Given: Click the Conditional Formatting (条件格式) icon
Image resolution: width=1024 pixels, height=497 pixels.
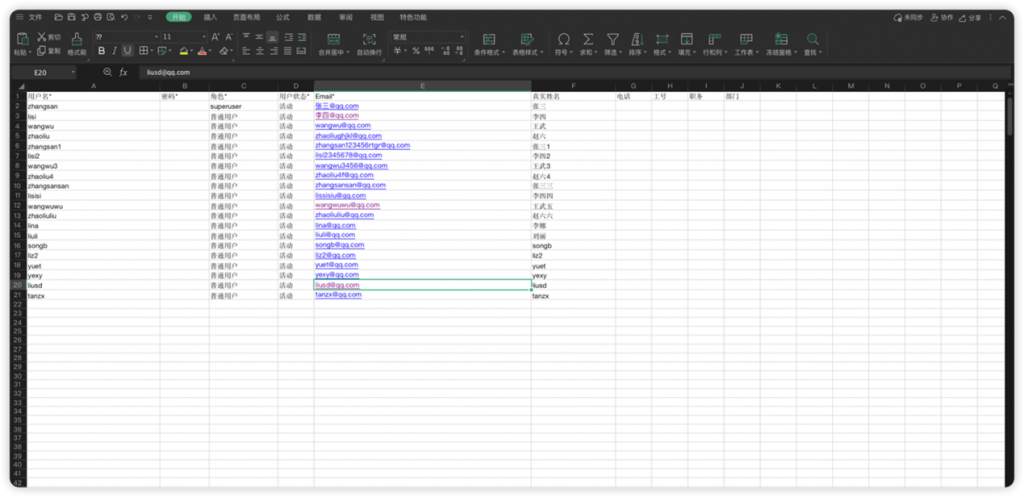Looking at the screenshot, I should tap(489, 39).
